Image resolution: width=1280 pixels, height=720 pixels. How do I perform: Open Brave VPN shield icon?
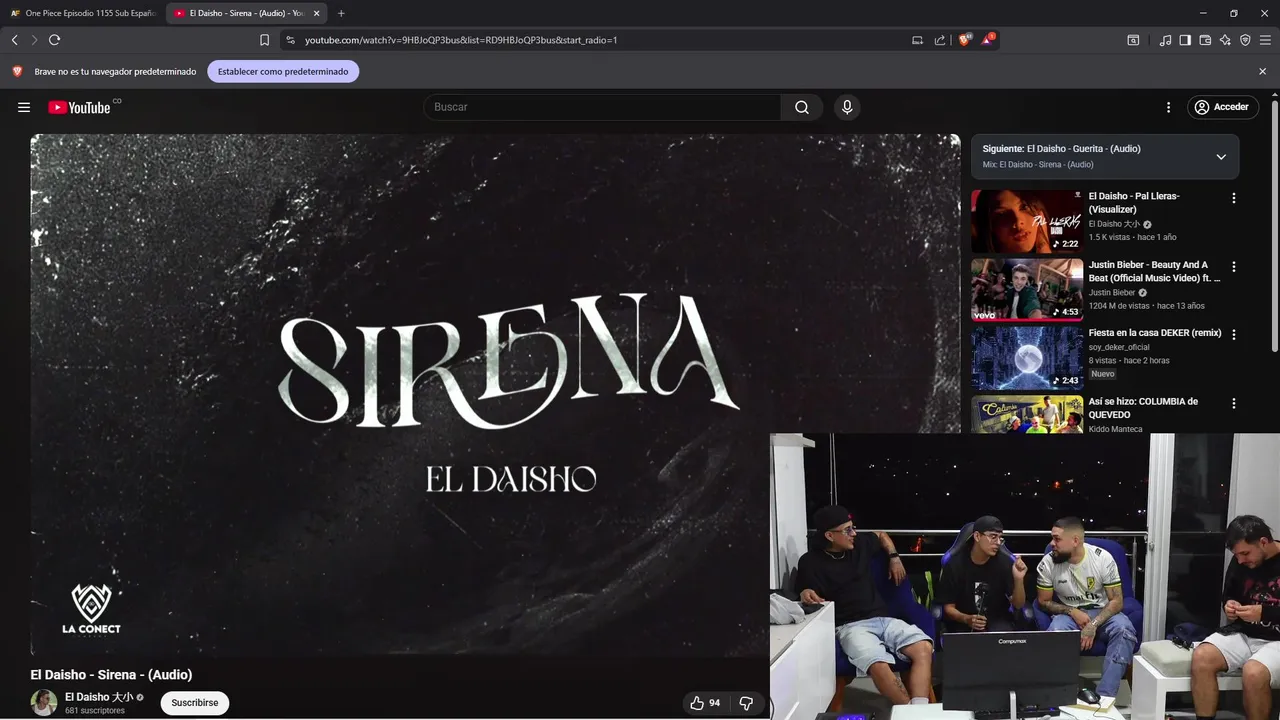point(1245,40)
